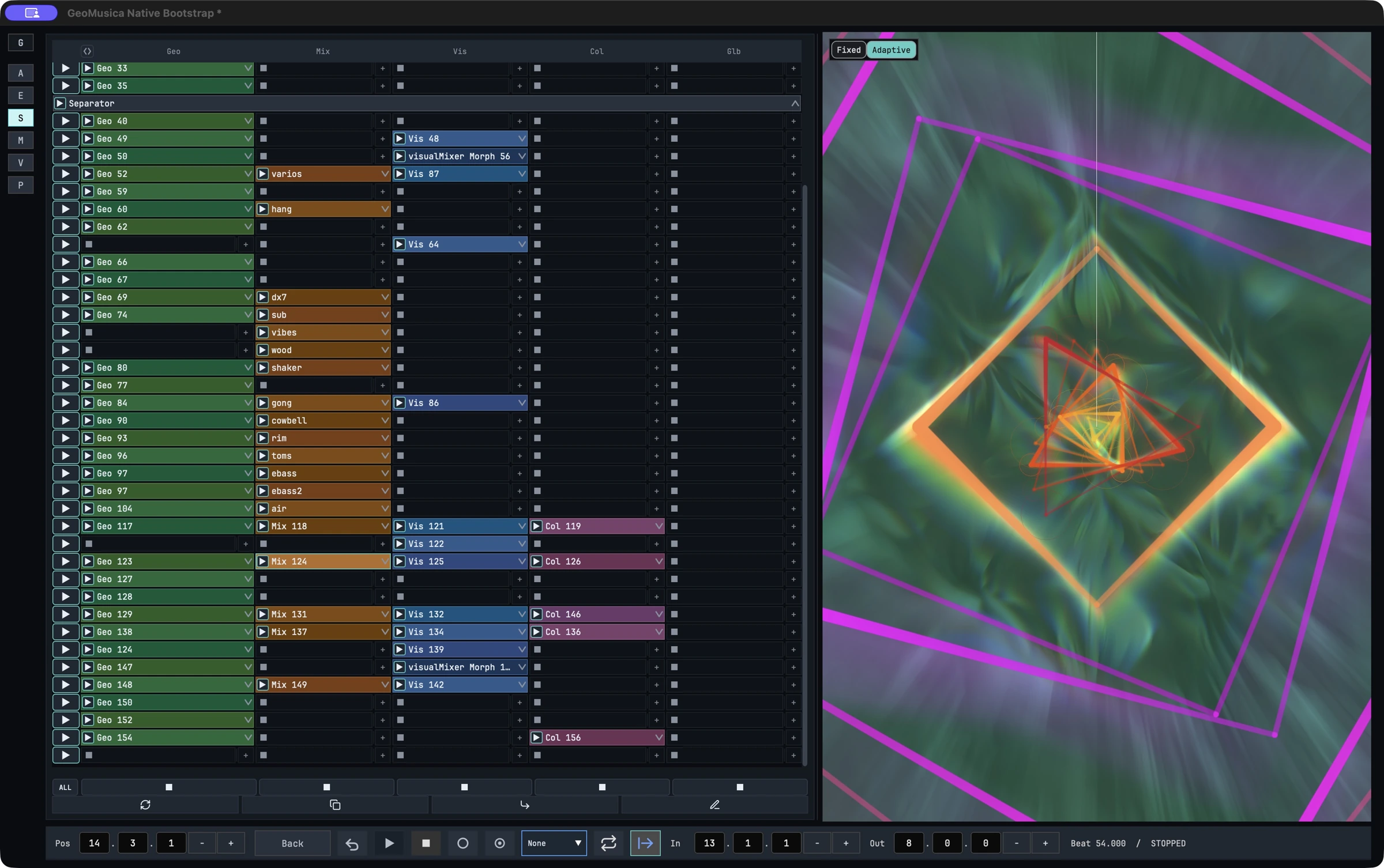Image resolution: width=1384 pixels, height=868 pixels.
Task: Play the Vis 48 clip
Action: (x=400, y=139)
